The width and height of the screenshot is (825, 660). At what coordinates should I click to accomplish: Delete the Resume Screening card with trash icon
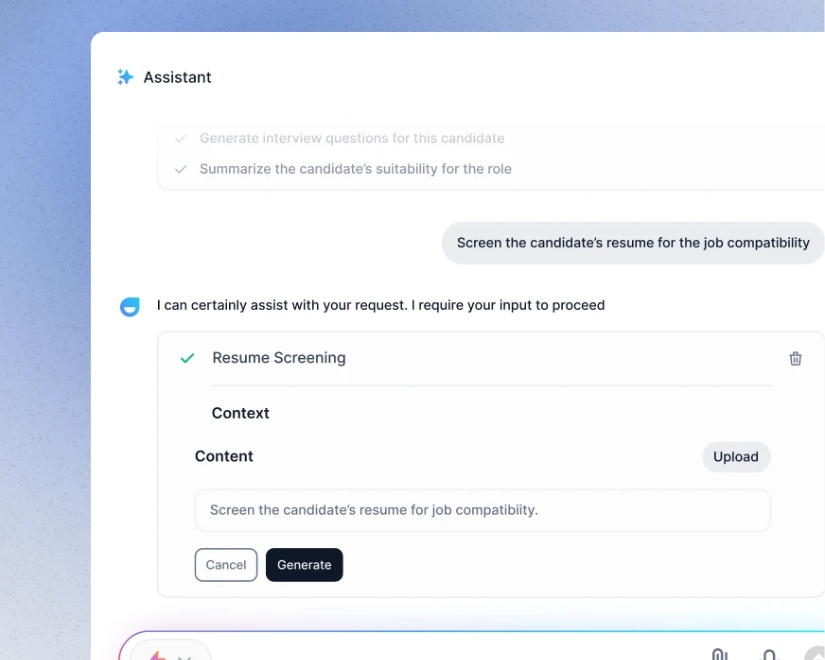(x=795, y=358)
